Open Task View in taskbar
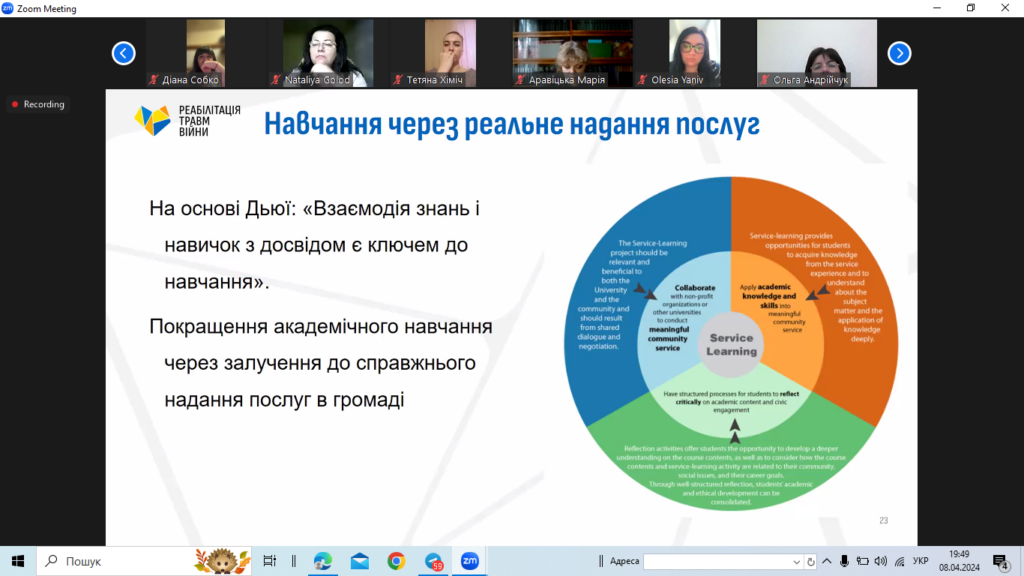1024x576 pixels. click(x=269, y=561)
